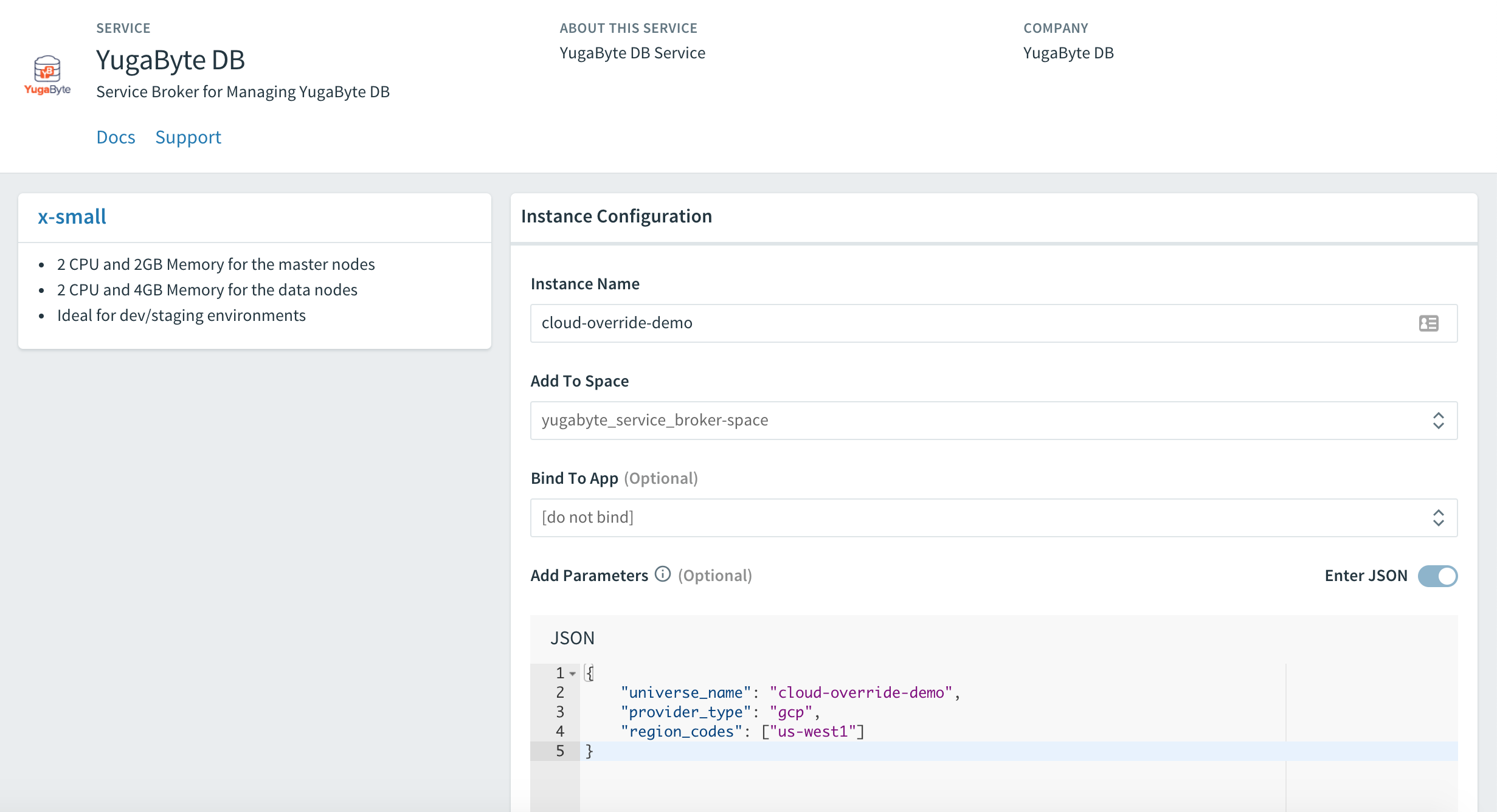Click the About This Service section heading
Screen dimensions: 1497x812
[x=629, y=27]
